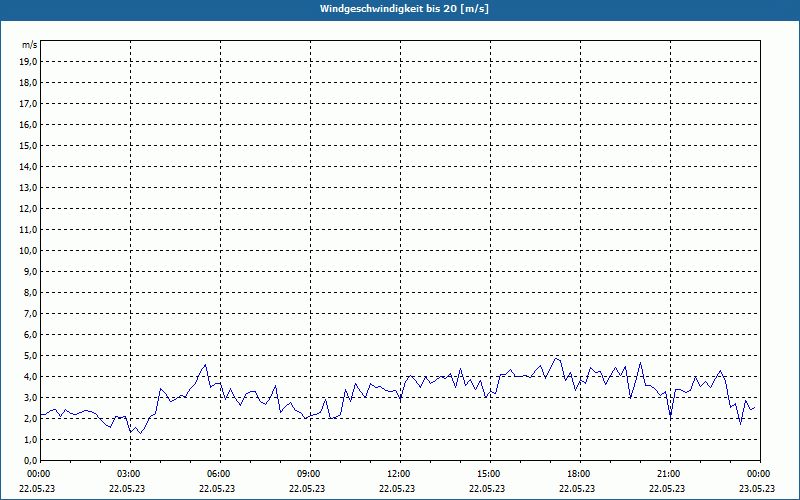The image size is (800, 500).
Task: Select the 09:00 time axis label
Action: click(308, 474)
